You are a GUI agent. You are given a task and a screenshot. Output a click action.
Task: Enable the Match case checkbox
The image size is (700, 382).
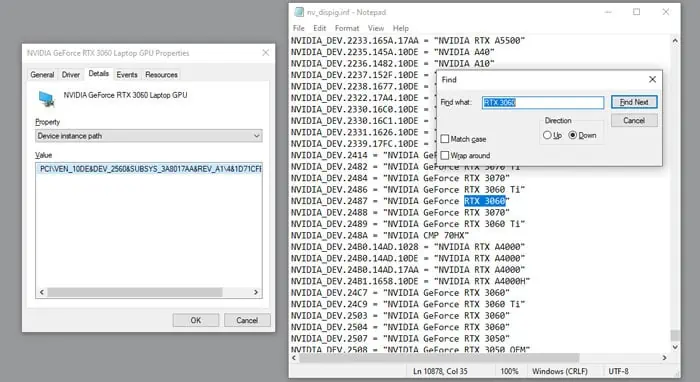pyautogui.click(x=445, y=139)
